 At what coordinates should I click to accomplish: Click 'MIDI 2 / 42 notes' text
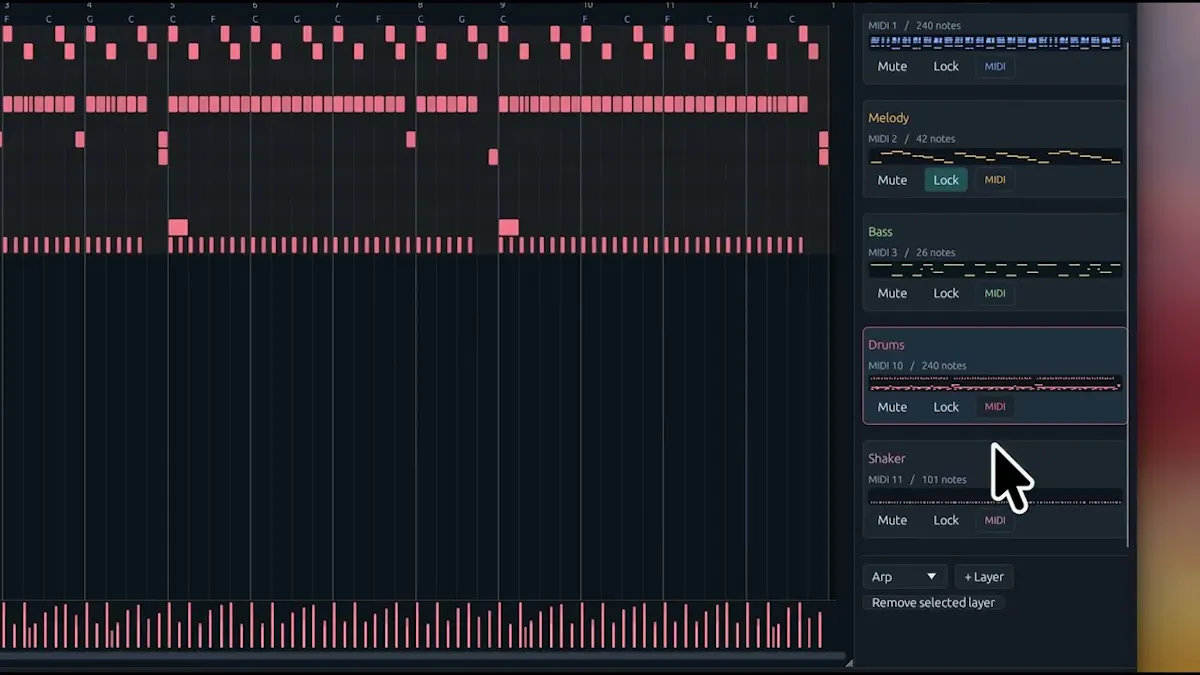[x=911, y=139]
